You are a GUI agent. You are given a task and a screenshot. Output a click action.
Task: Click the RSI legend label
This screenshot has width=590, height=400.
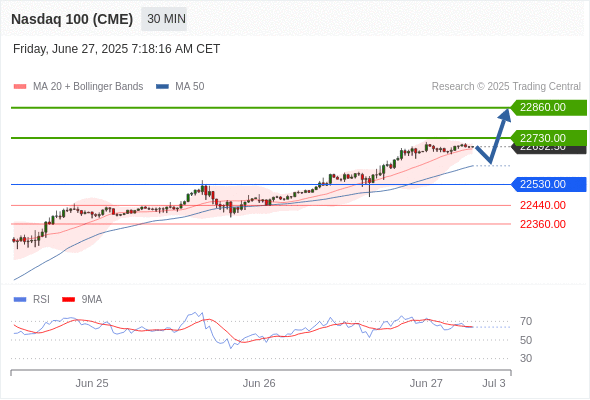[x=41, y=300]
